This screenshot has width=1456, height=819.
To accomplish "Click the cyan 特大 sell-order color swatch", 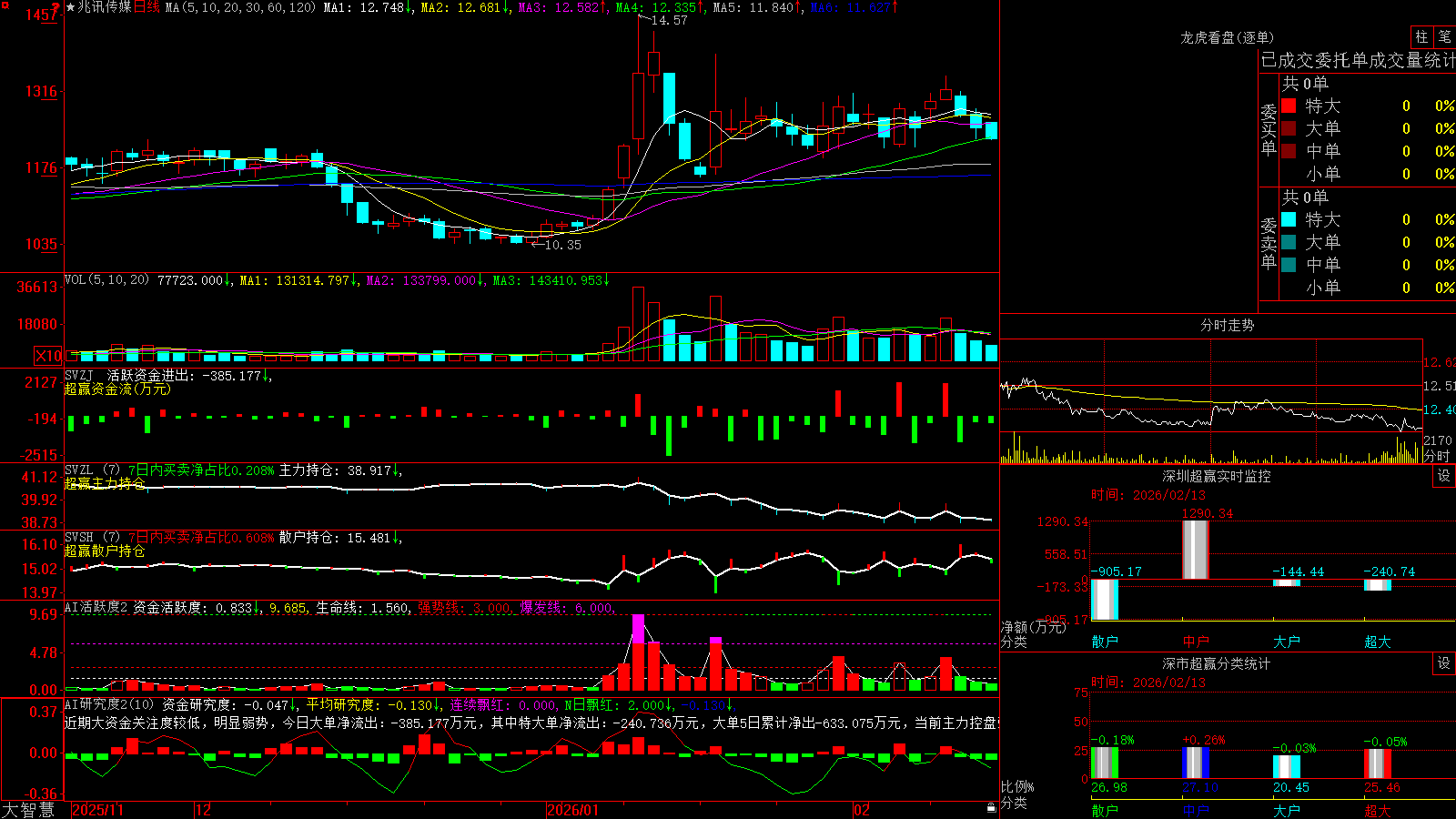I will (1289, 219).
